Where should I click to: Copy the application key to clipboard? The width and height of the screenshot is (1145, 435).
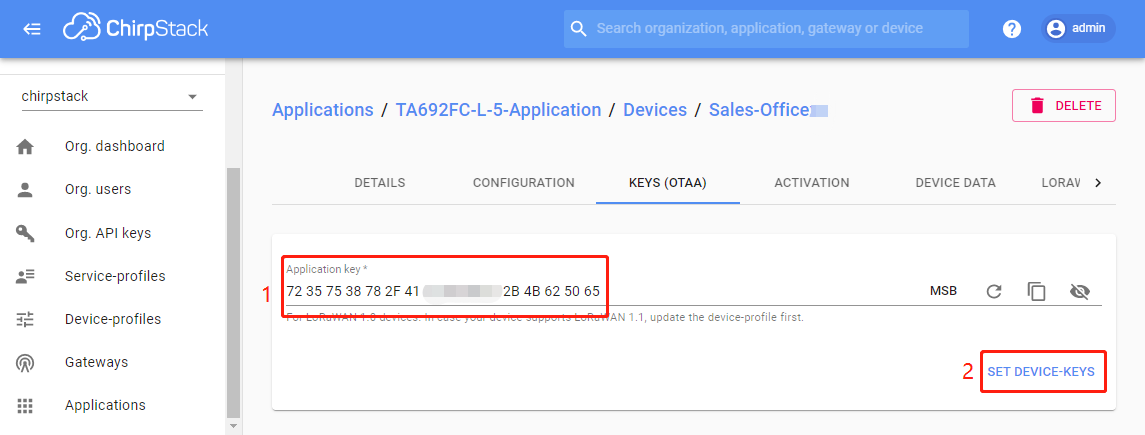coord(1036,292)
